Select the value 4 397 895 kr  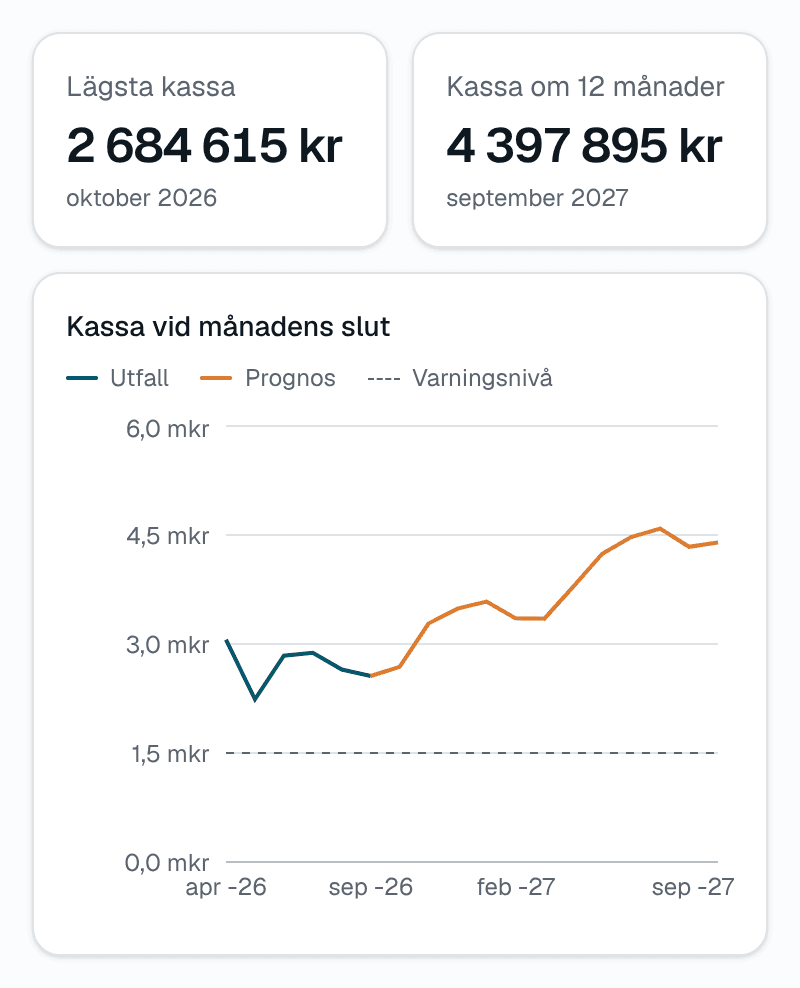pyautogui.click(x=584, y=146)
